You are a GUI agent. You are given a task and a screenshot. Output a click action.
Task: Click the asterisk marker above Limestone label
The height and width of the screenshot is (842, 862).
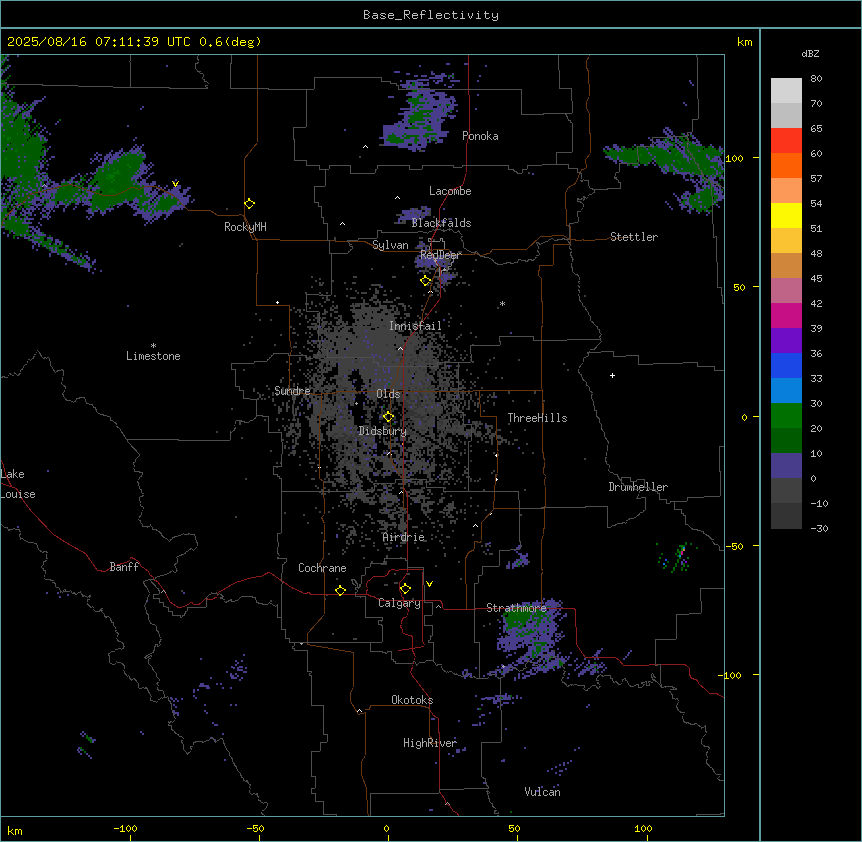(153, 346)
